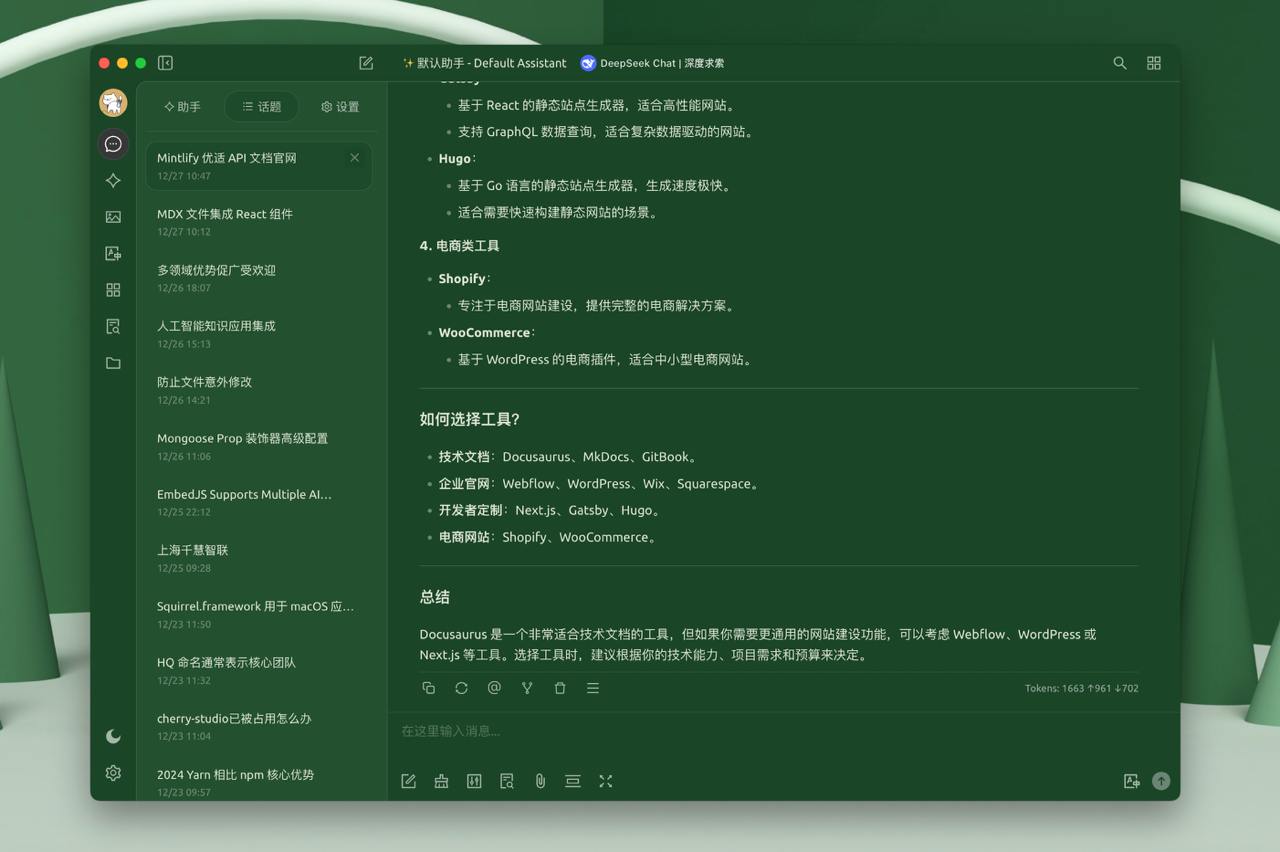Regenerate the assistant's response
Screen dimensions: 1280x852
click(461, 688)
